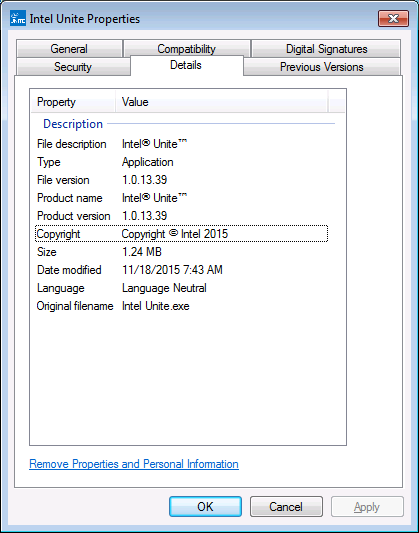Select the Description group heading

pyautogui.click(x=73, y=124)
